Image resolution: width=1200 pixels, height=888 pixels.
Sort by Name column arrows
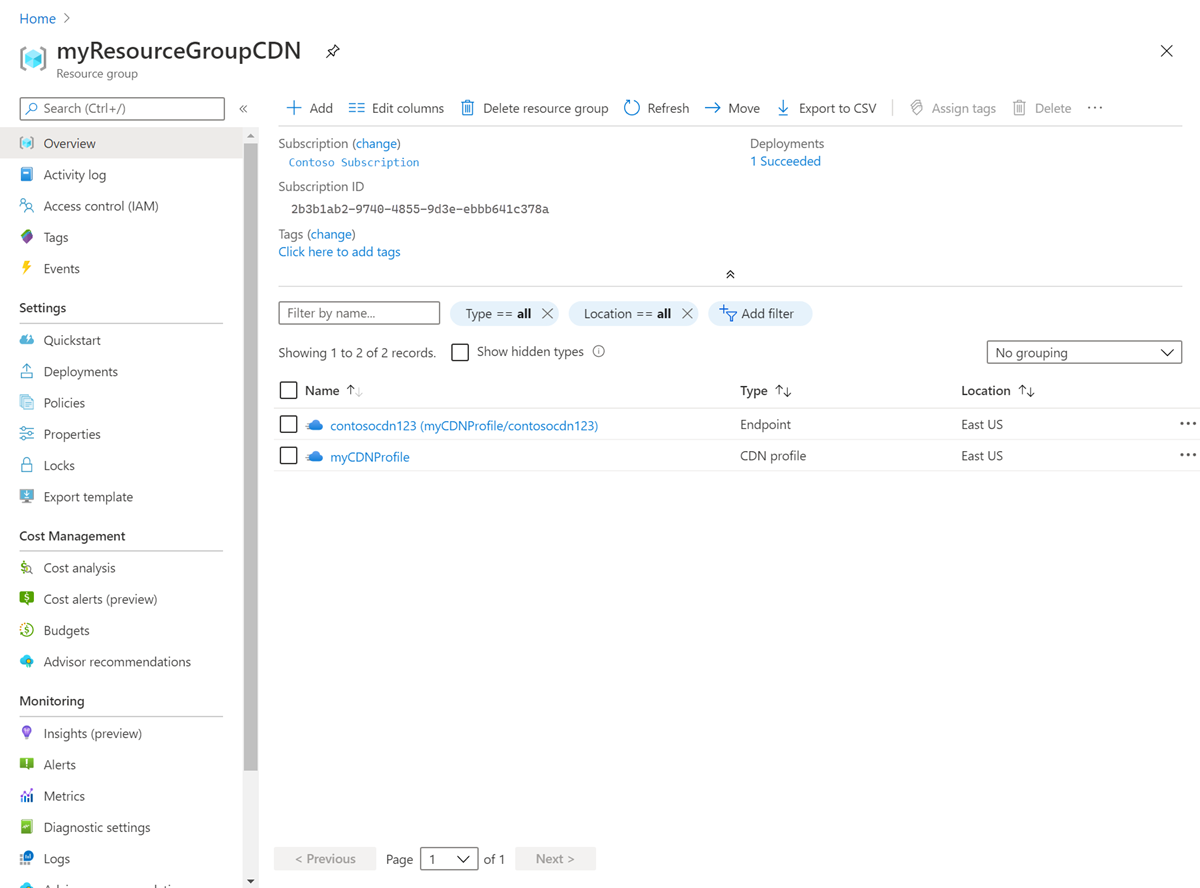tap(354, 391)
